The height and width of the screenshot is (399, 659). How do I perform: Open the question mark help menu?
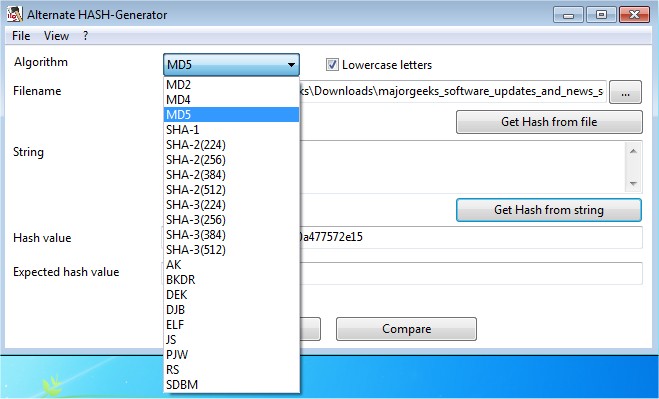click(x=86, y=36)
